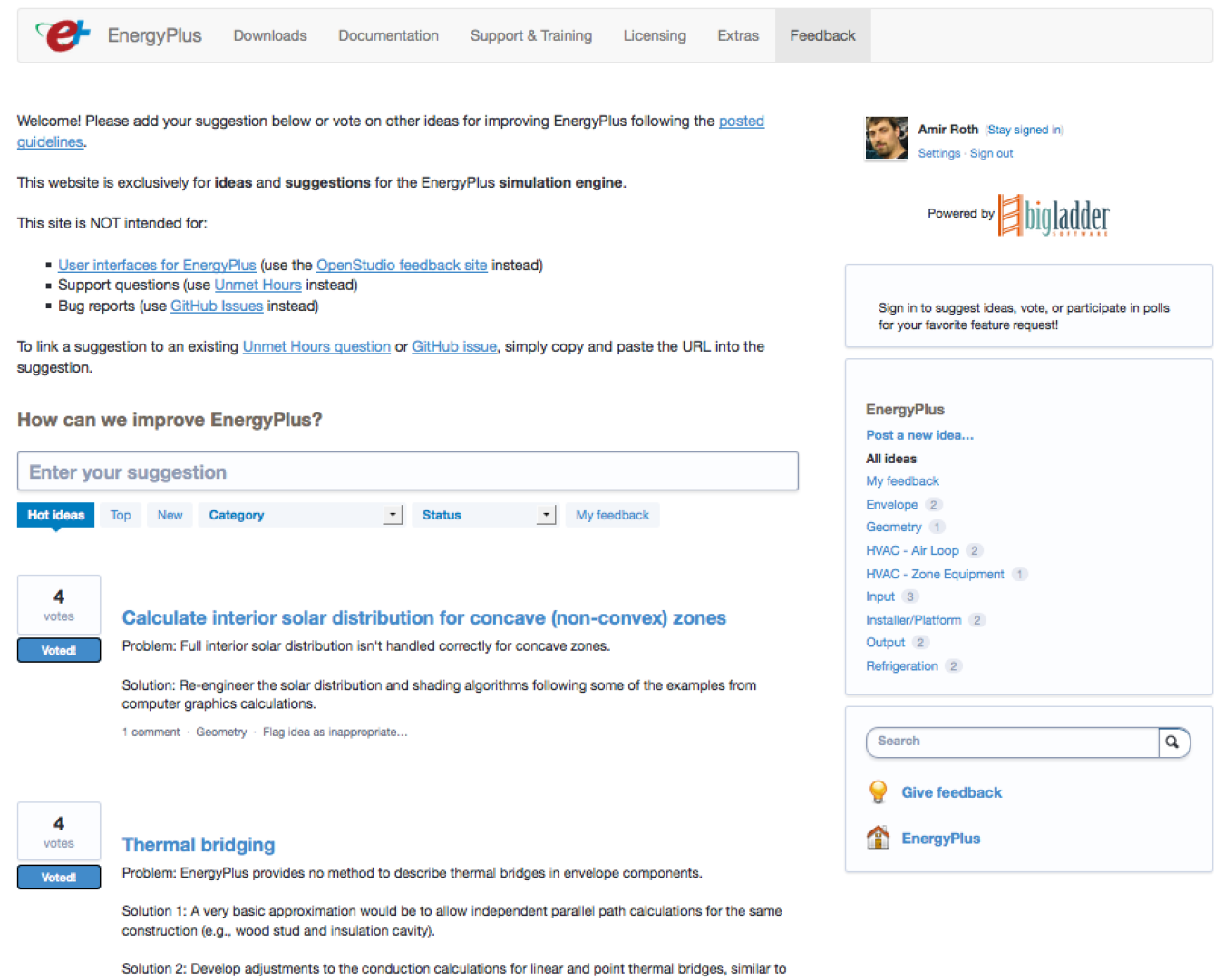Switch to the New ideas tab

coord(170,515)
